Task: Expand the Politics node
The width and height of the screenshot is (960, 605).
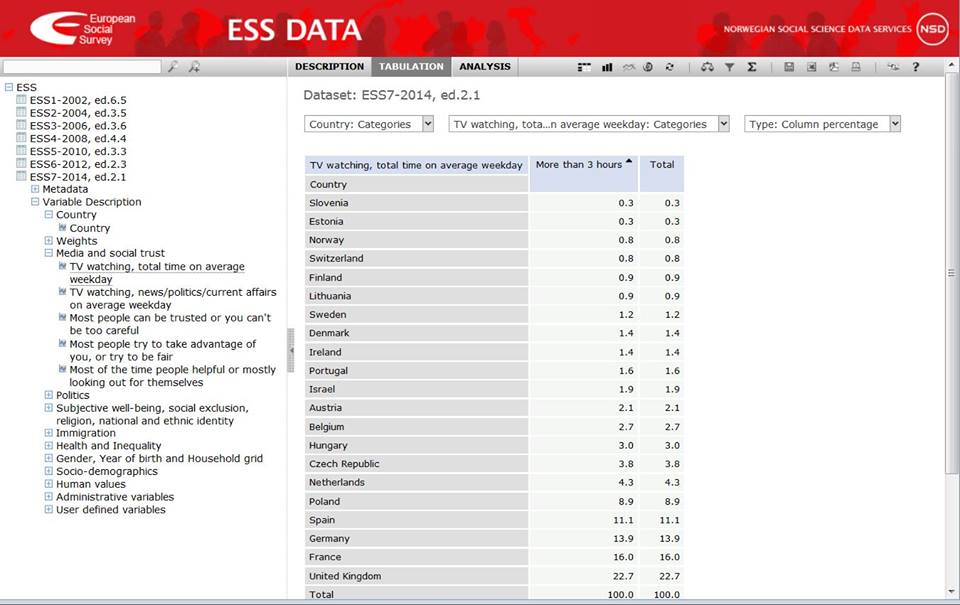Action: pyautogui.click(x=48, y=395)
